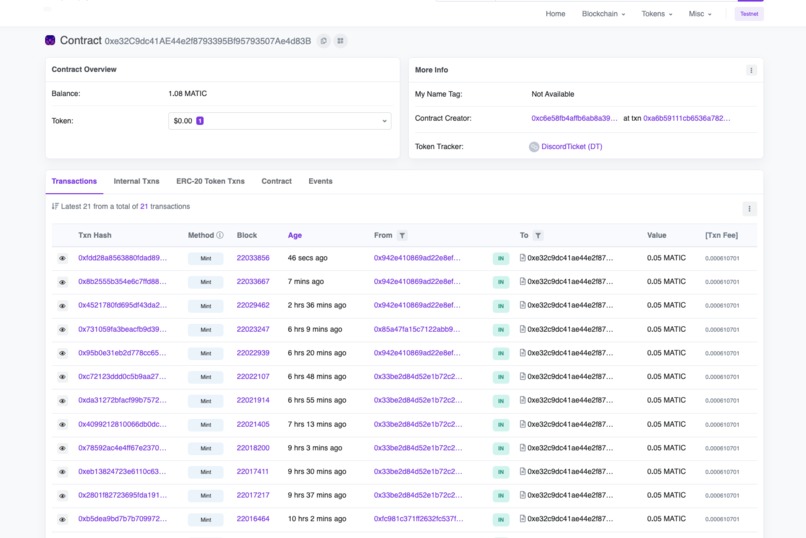Preview transaction 0x731059fa3beacfb9d39
This screenshot has height=538, width=806.
[62, 329]
